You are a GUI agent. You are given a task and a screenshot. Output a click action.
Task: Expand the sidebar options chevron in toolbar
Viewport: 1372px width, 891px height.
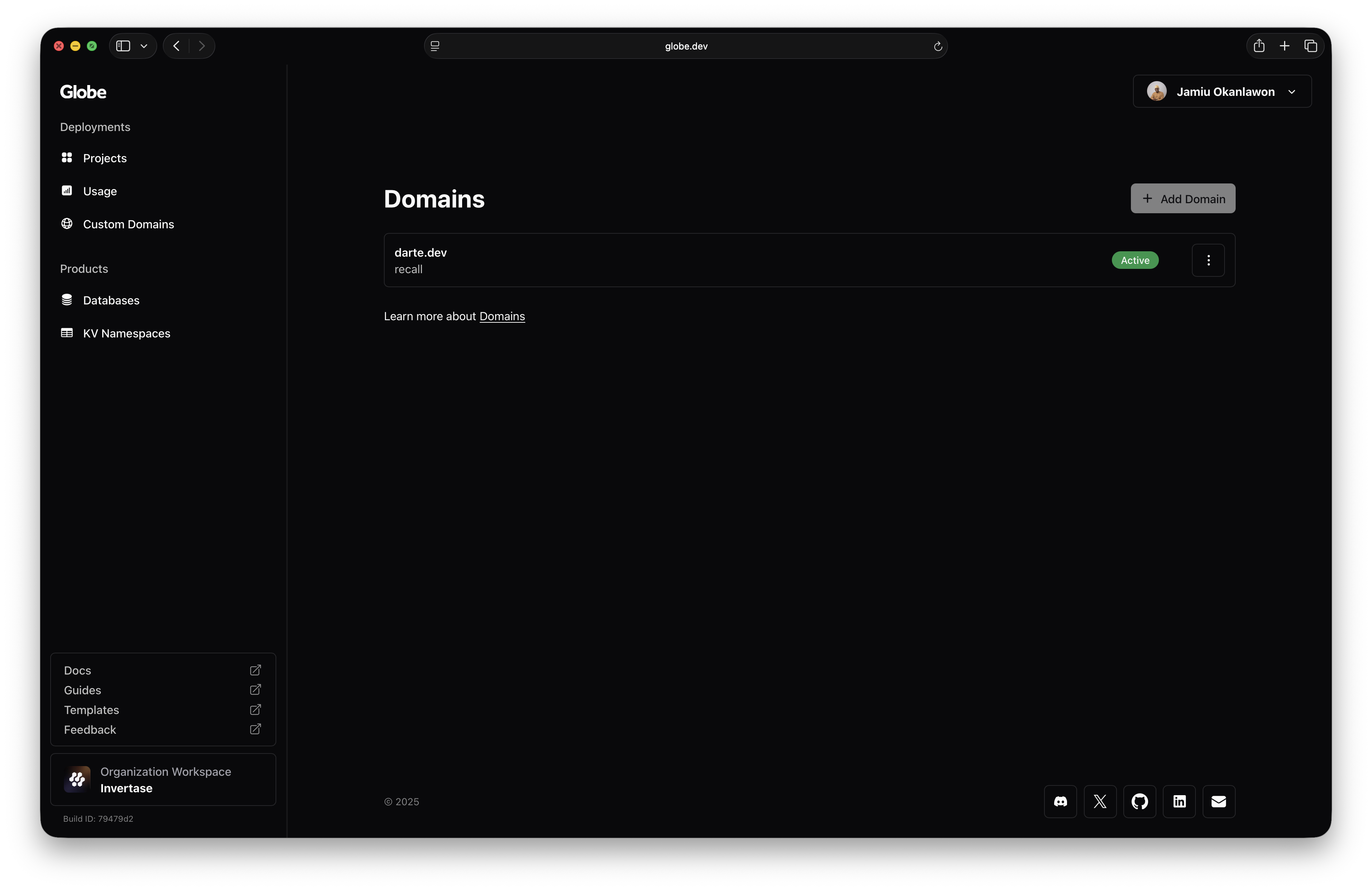tap(144, 46)
